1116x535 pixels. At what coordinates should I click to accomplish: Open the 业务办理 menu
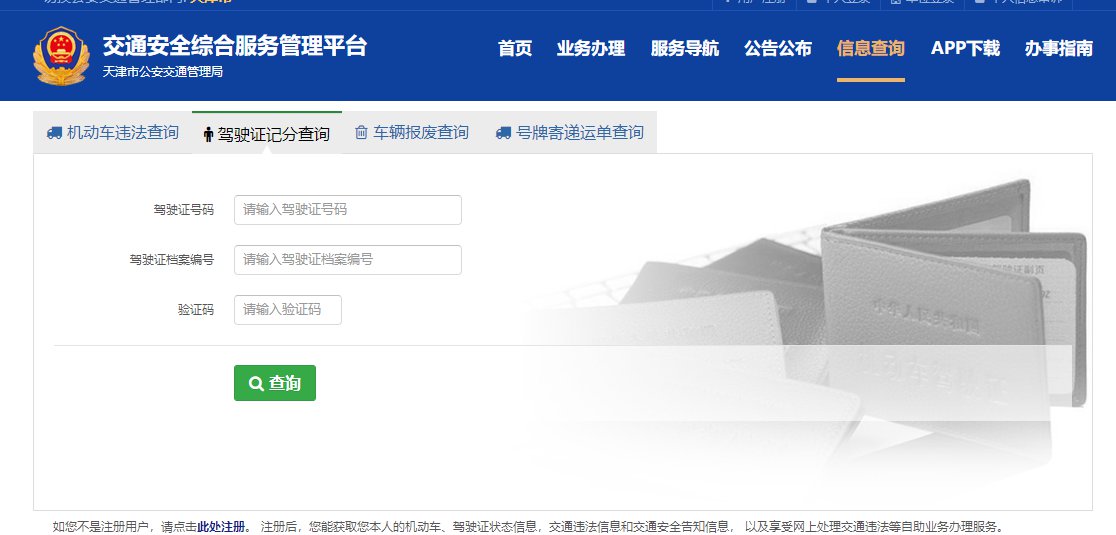point(591,48)
